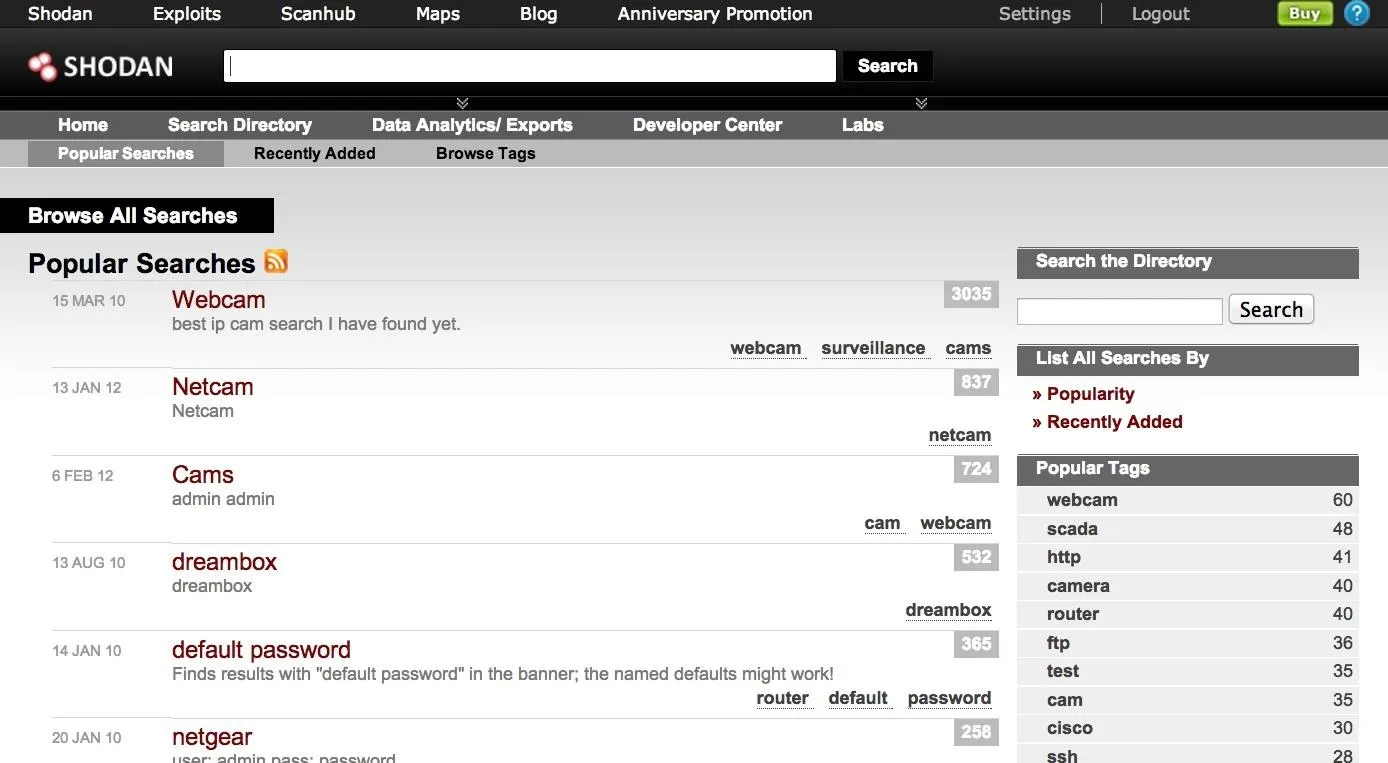The image size is (1388, 763).
Task: Click the Browse All Searches heading
Action: coord(133,216)
